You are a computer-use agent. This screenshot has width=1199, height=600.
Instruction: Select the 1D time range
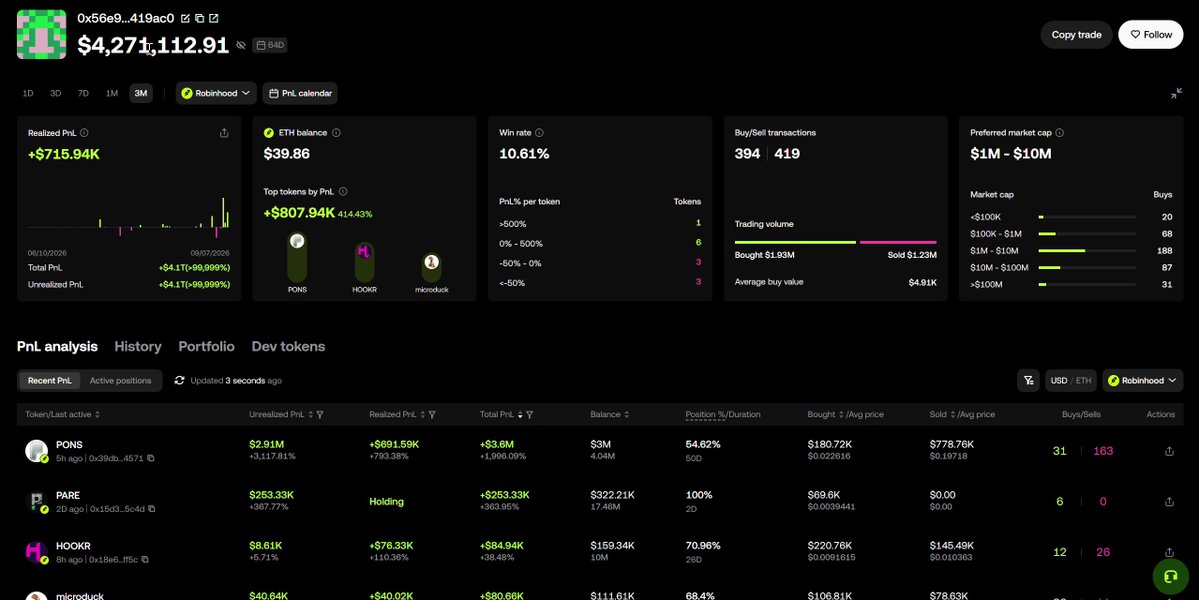pos(28,93)
